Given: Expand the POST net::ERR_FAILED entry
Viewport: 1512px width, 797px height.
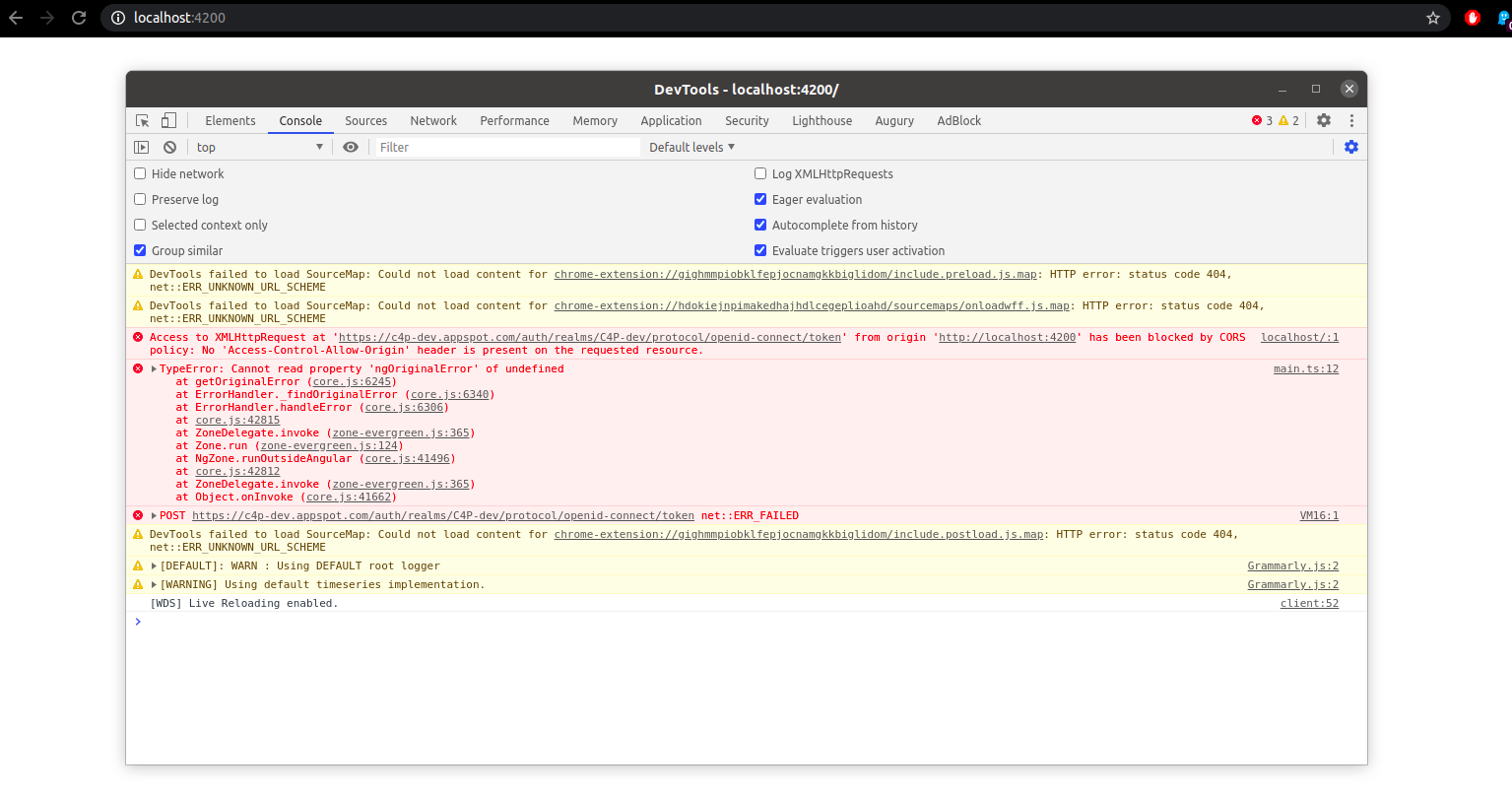Looking at the screenshot, I should tap(154, 516).
